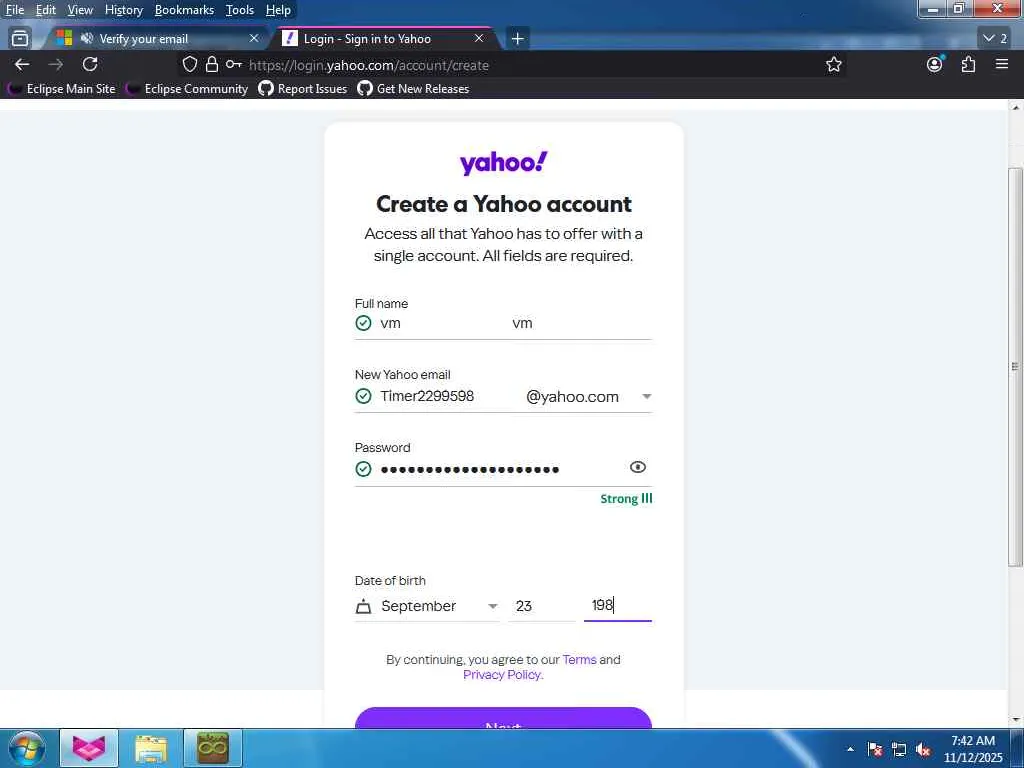The image size is (1024, 768).
Task: Open the Firefox account icon
Action: pyautogui.click(x=935, y=64)
